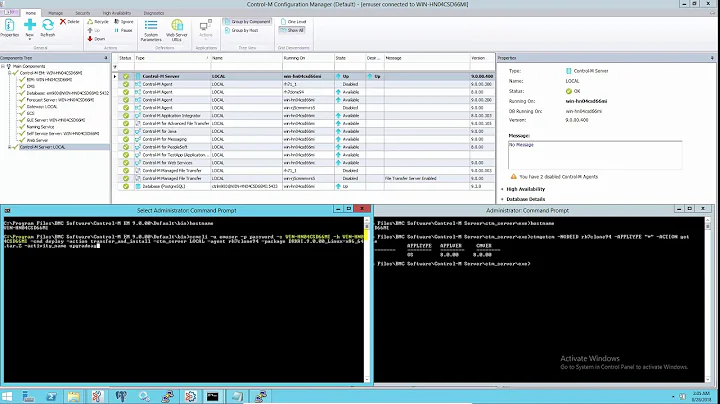This screenshot has width=720, height=404.
Task: Click Recycle in the Actions group
Action: pos(98,22)
